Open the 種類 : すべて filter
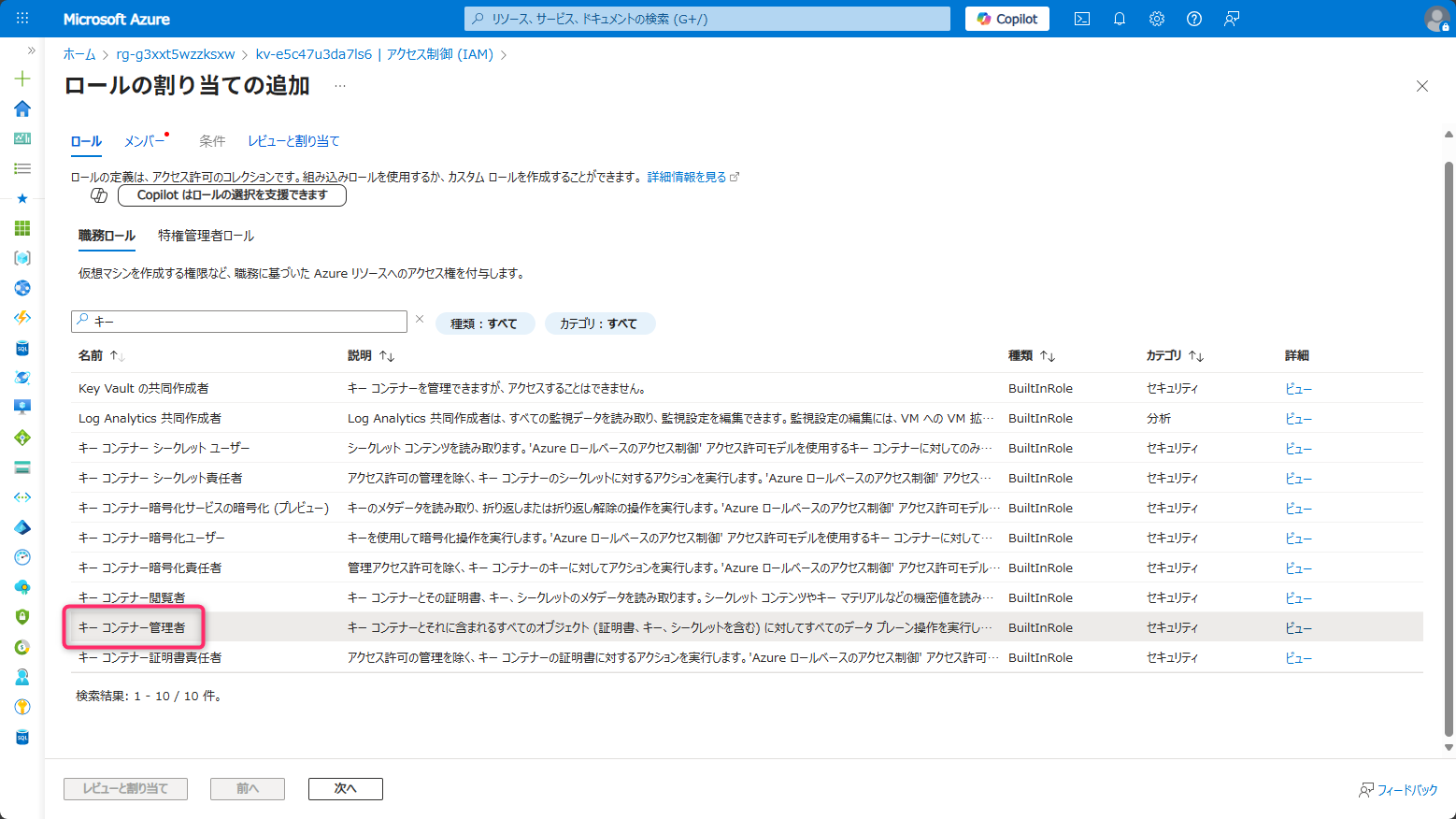Screen dimensions: 1456x819 [484, 323]
